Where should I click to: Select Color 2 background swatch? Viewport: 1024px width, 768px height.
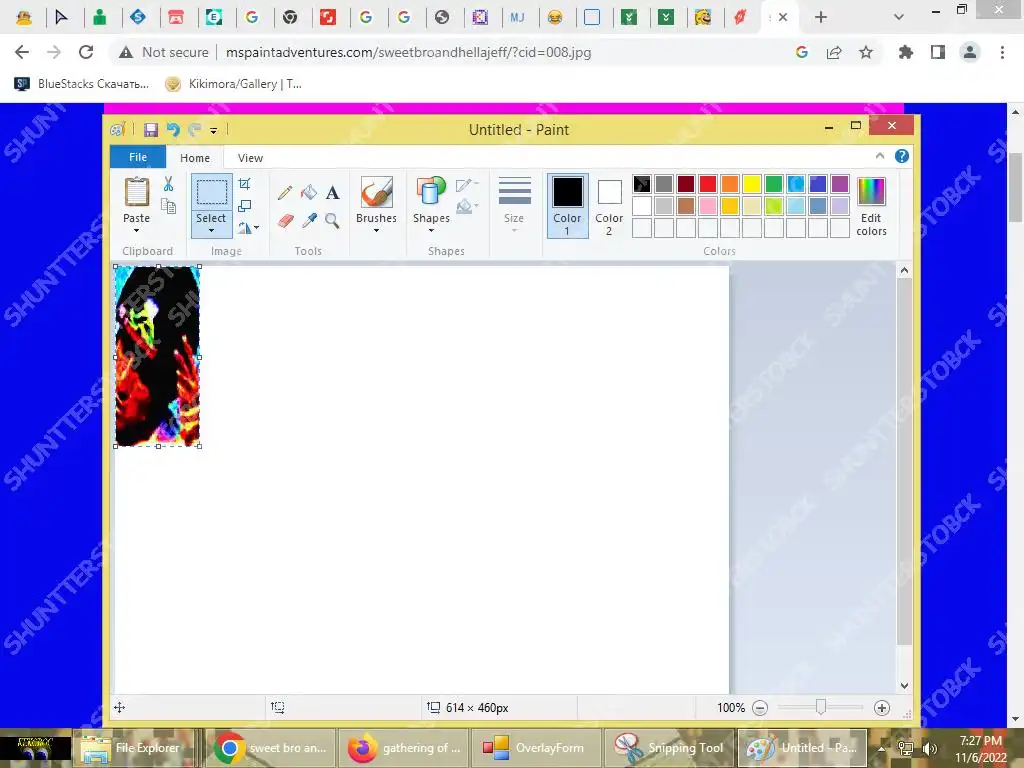(609, 205)
